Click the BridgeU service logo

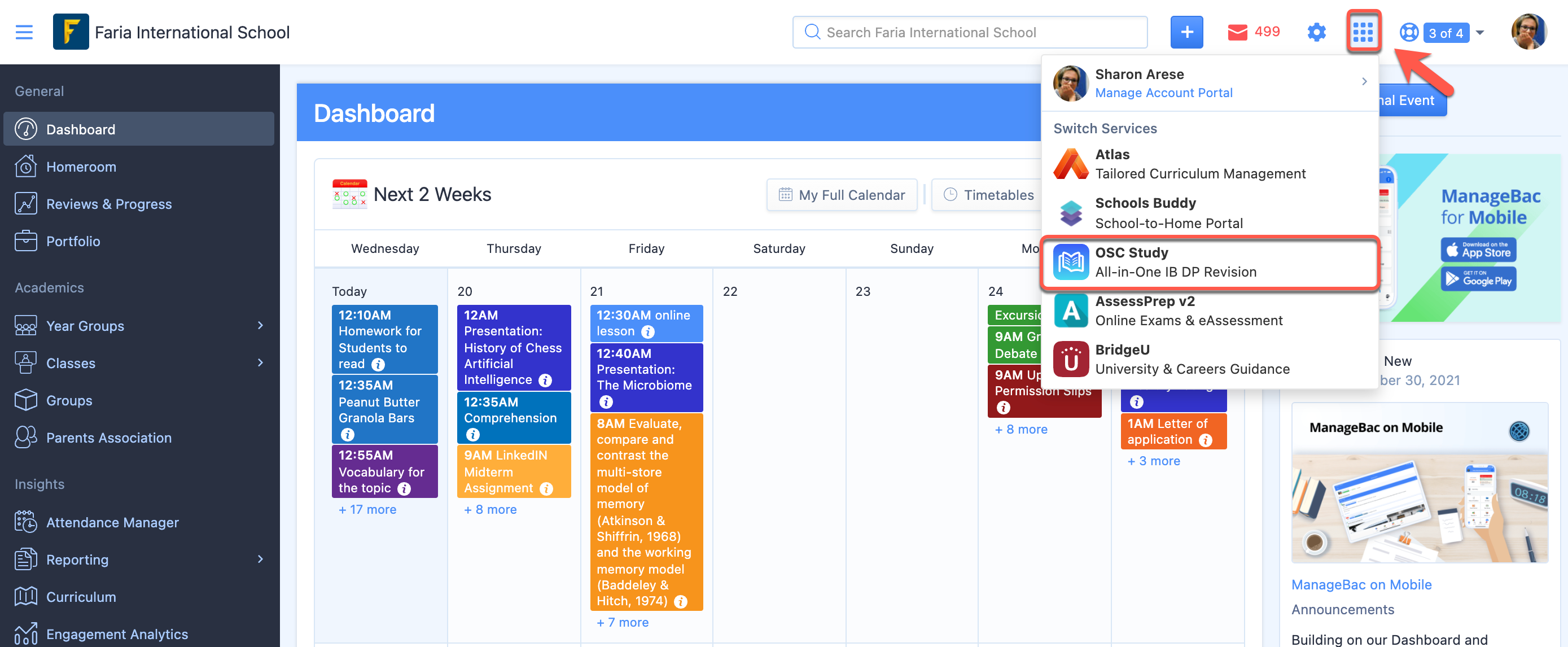pos(1071,359)
